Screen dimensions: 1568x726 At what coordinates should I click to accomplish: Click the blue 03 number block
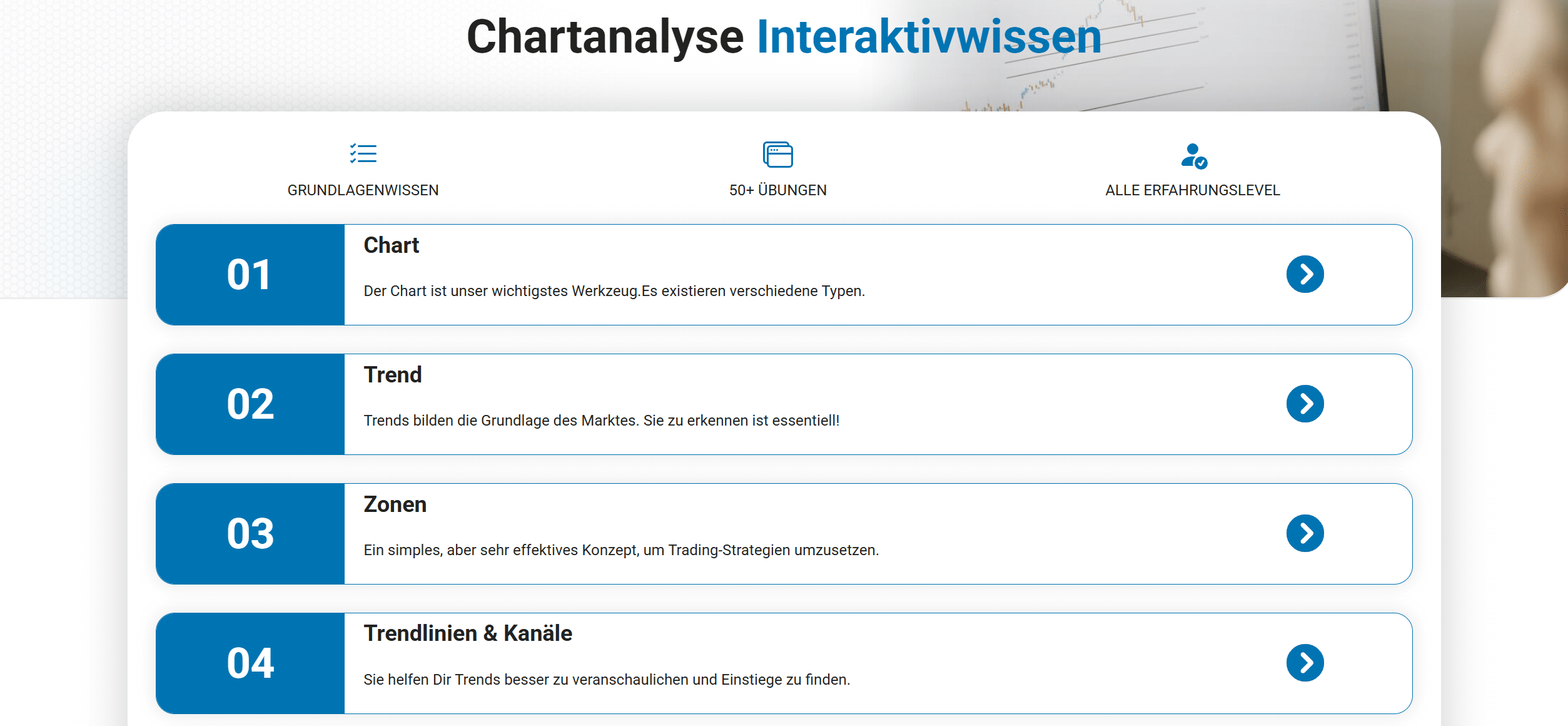250,534
